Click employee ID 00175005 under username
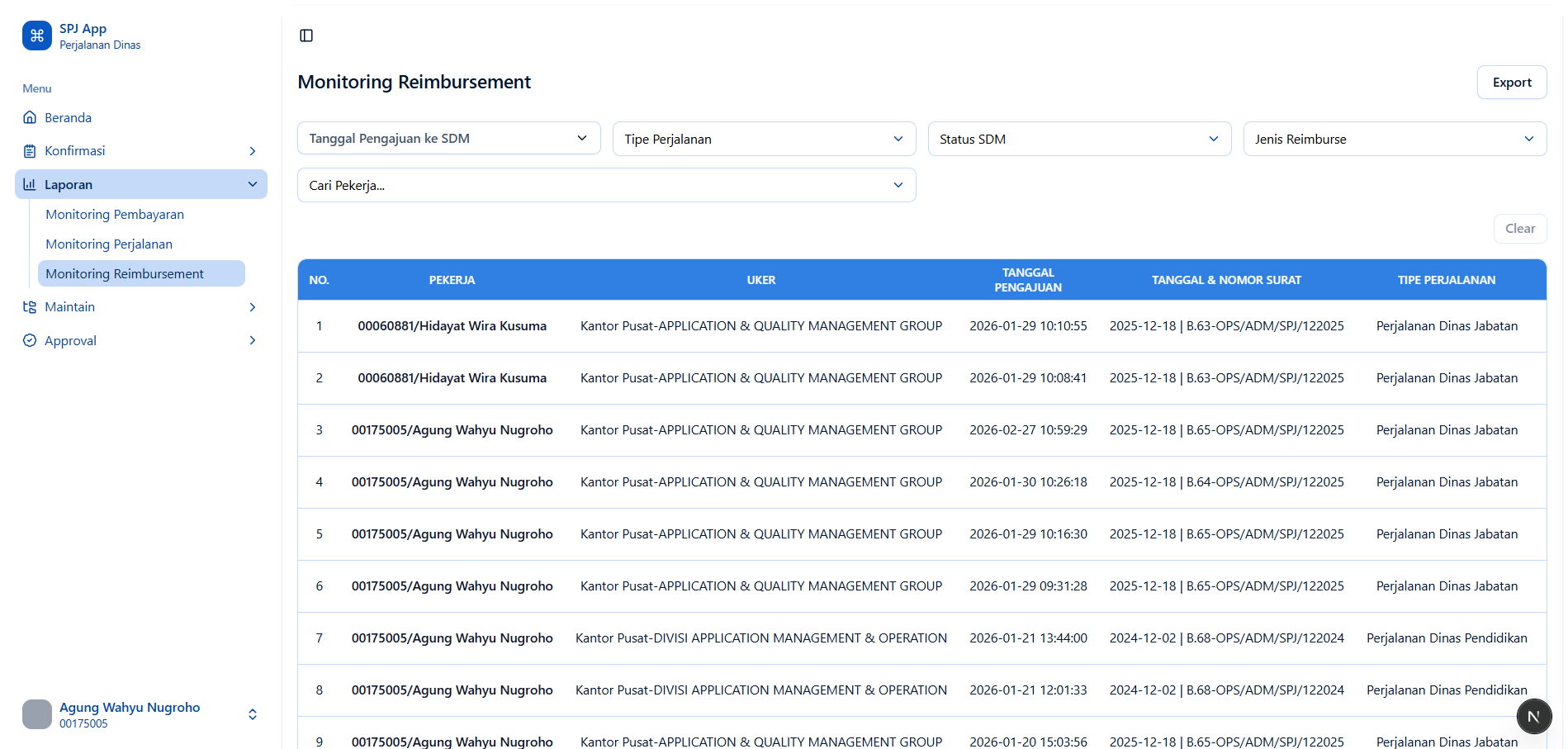This screenshot has height=749, width=1568. click(x=83, y=723)
